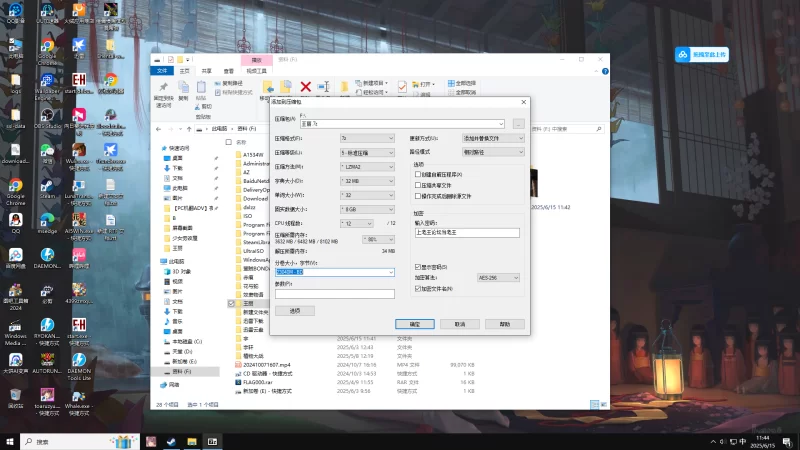
Task: Open the 32 MB dictionary size dropdown
Action: click(367, 181)
